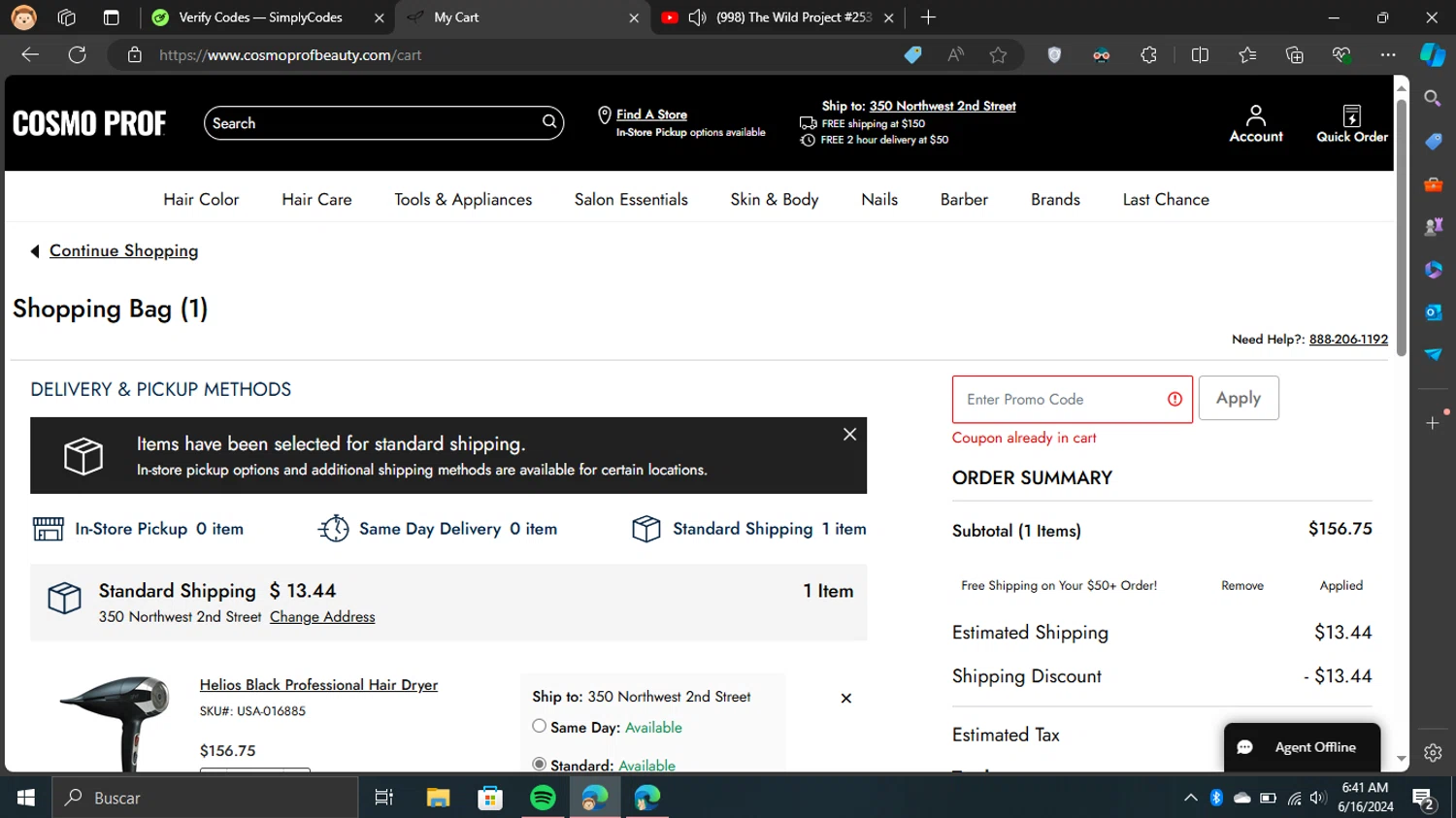
Task: Open Outlook icon in Edge sidebar
Action: tap(1433, 312)
